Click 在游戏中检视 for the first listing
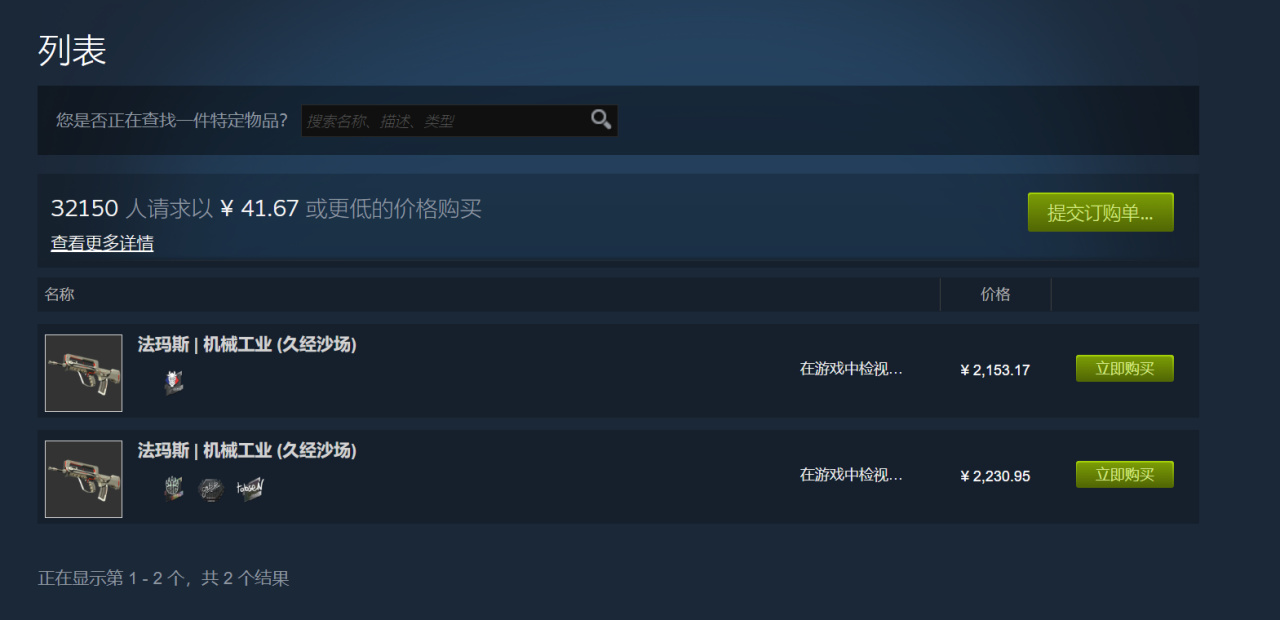 coord(851,369)
